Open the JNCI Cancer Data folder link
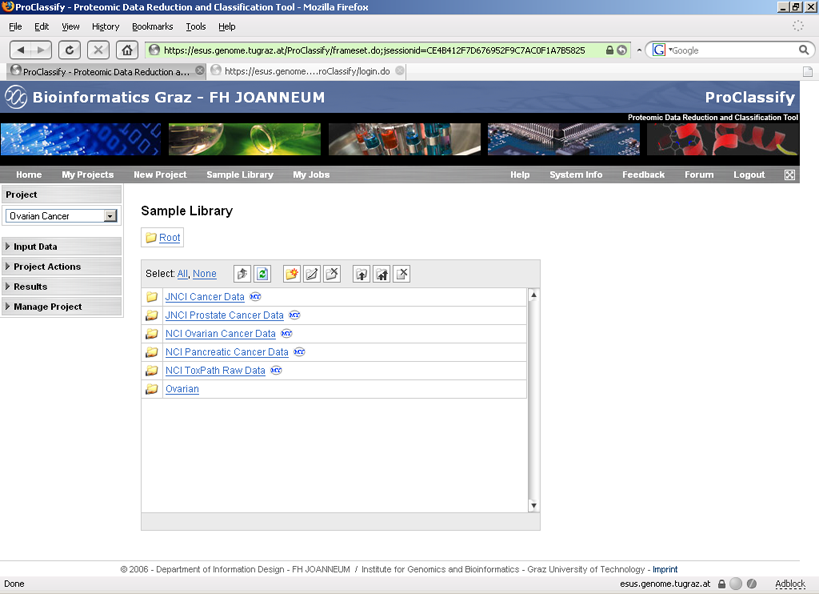819x594 pixels. pyautogui.click(x=205, y=297)
